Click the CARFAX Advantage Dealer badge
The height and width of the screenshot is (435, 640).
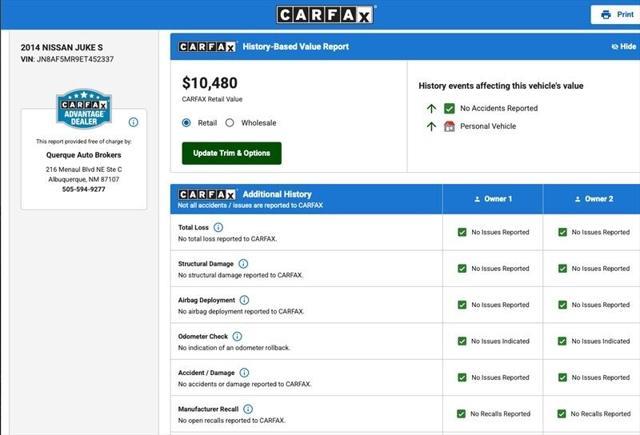coord(84,109)
